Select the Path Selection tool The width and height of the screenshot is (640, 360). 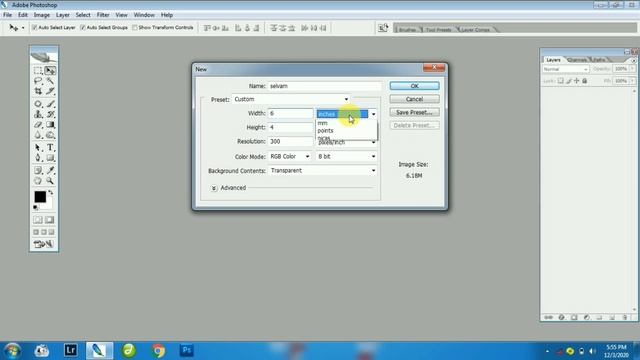[38, 147]
